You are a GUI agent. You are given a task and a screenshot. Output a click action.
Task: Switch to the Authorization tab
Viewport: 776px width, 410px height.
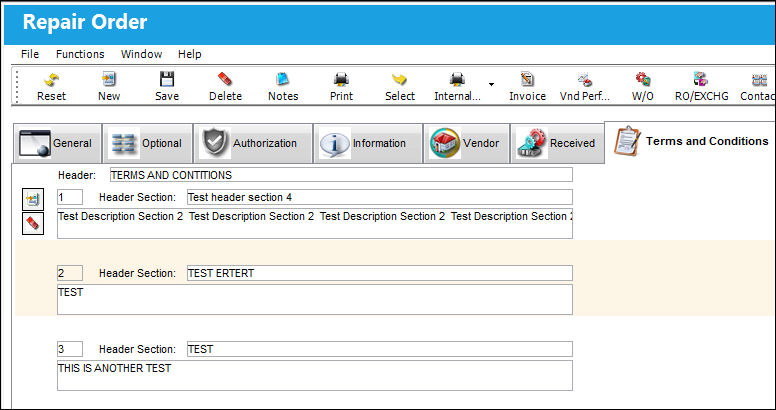(253, 144)
